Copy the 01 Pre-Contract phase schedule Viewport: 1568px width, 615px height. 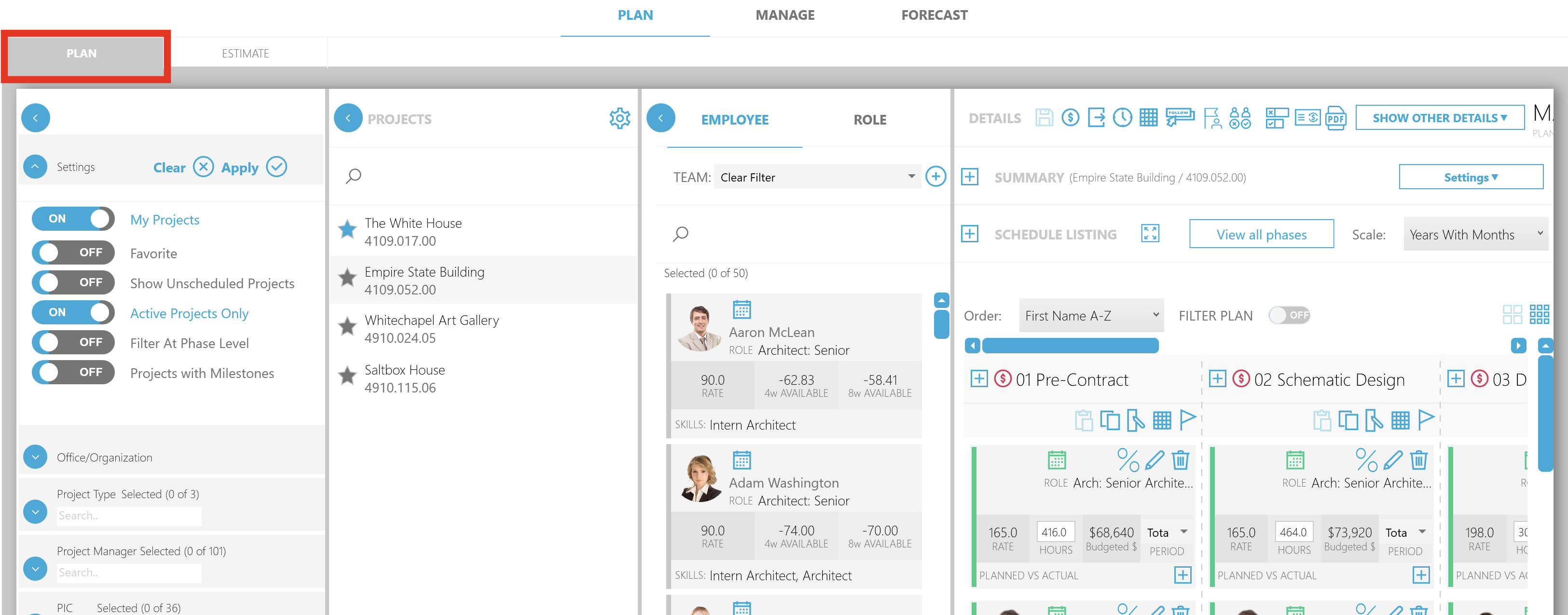(1111, 420)
